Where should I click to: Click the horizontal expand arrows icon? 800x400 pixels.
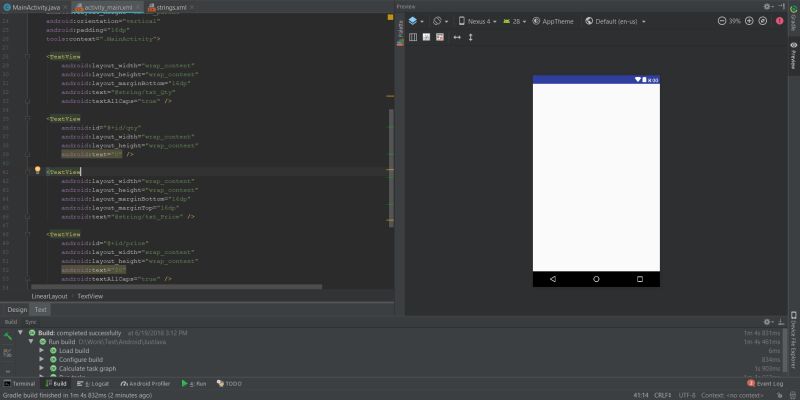point(457,37)
